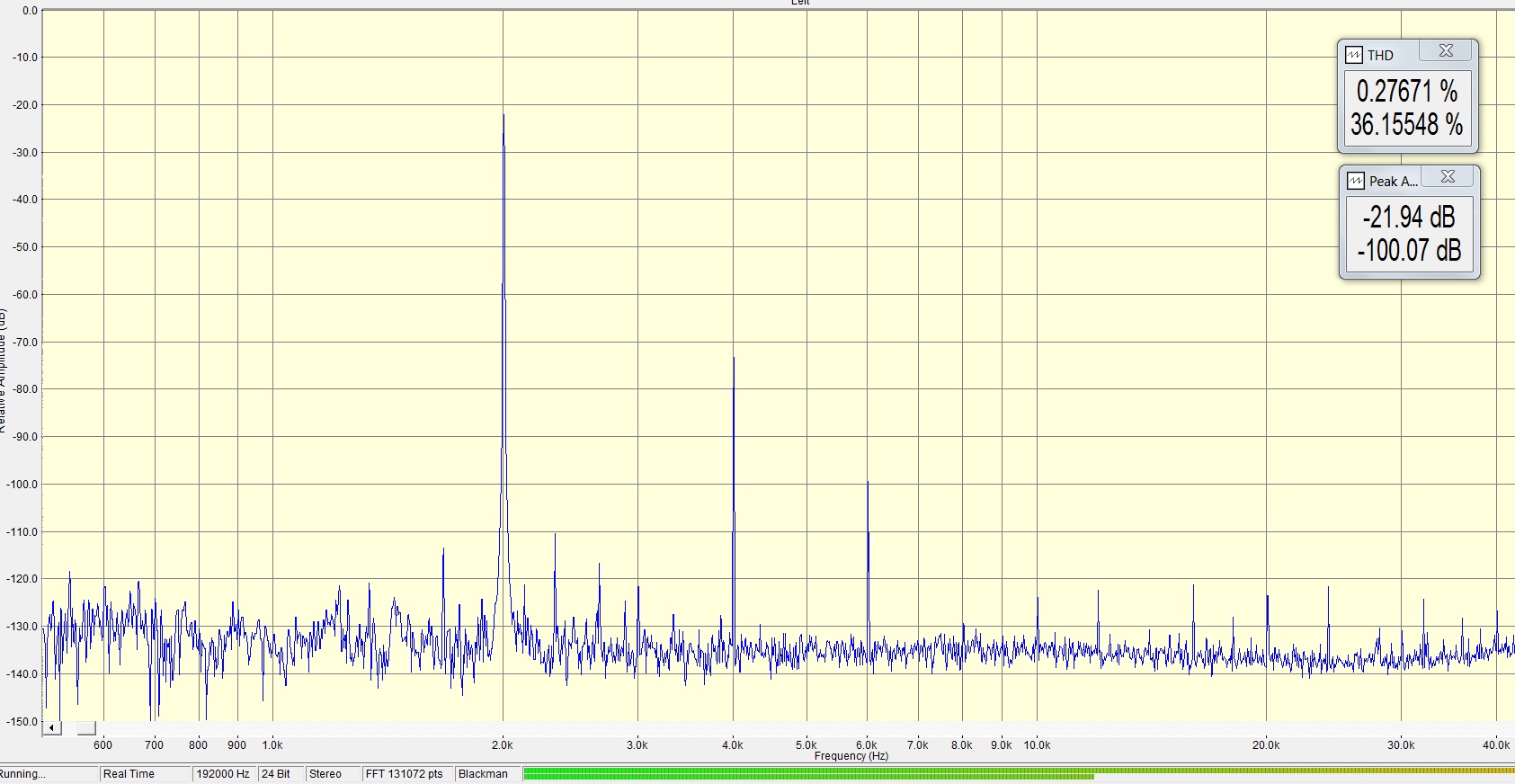Click the green input level meter bar
The width and height of the screenshot is (1515, 784).
click(x=1019, y=773)
